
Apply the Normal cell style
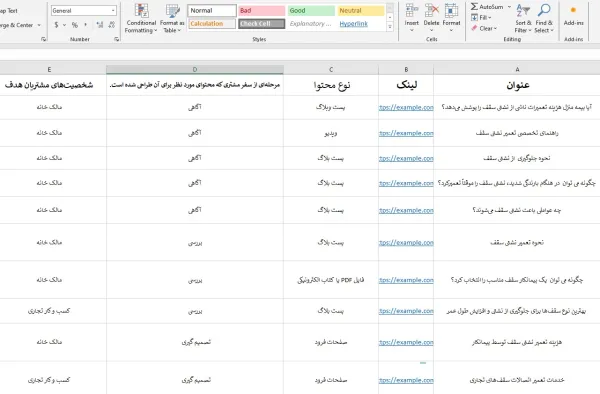click(x=212, y=11)
